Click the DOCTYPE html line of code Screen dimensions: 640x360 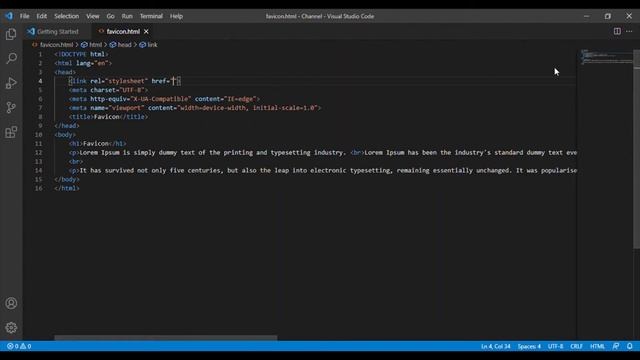(x=82, y=54)
